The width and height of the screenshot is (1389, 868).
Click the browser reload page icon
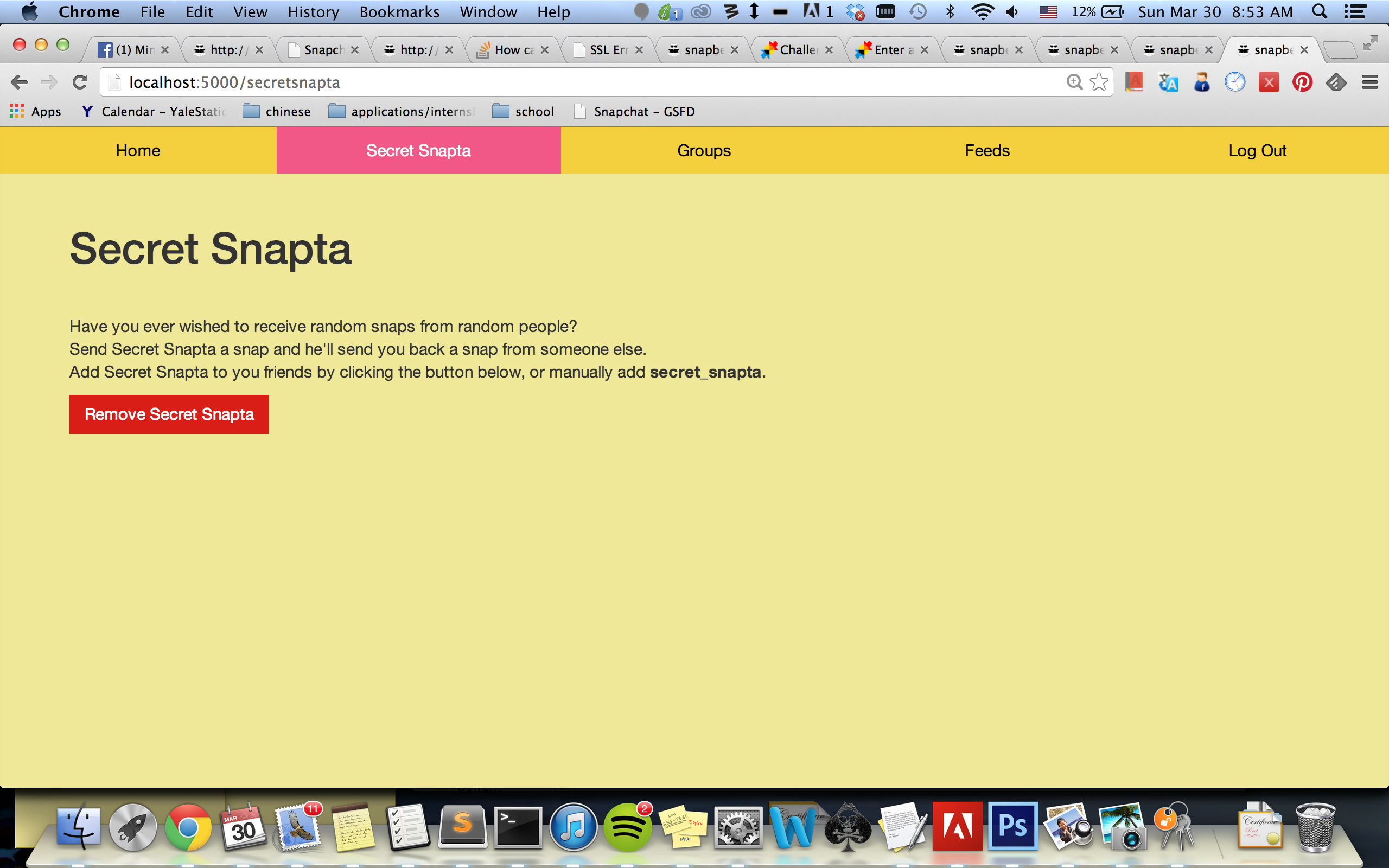[80, 82]
